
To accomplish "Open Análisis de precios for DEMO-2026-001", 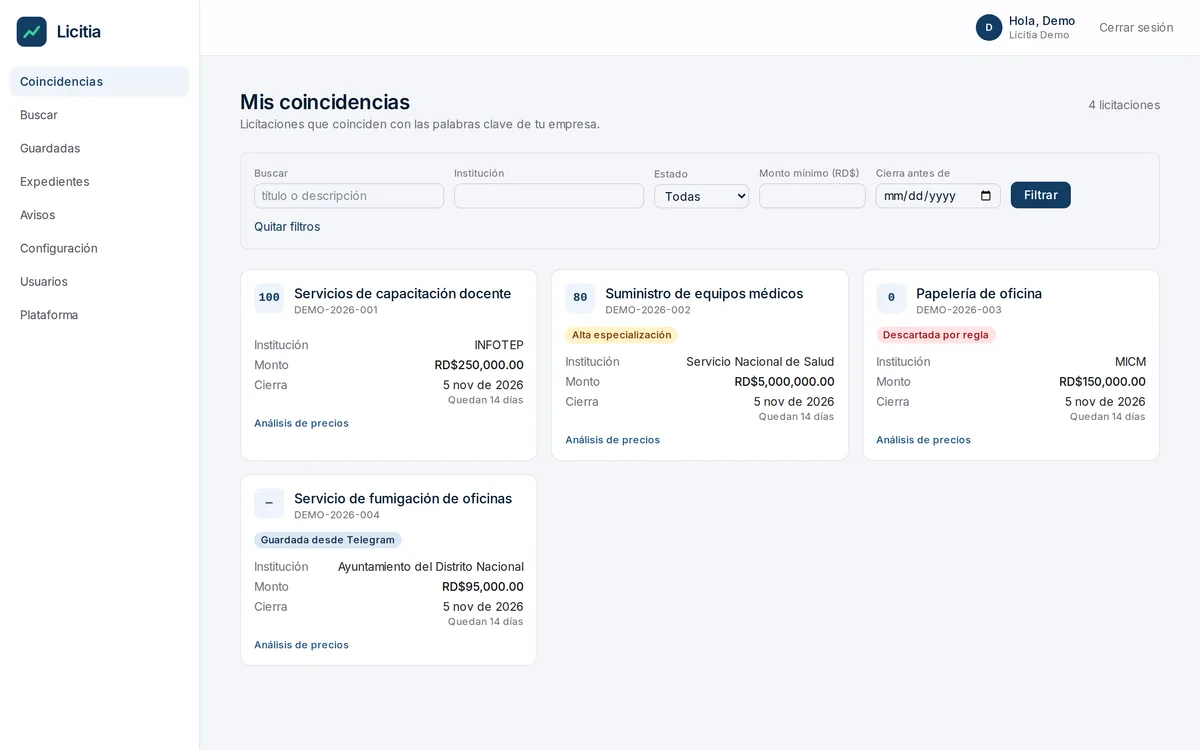I will pos(301,423).
